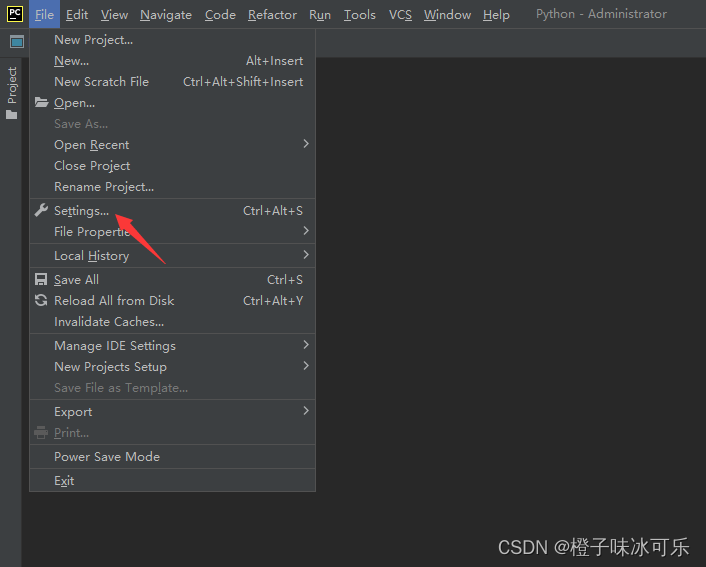Expand the Open Recent submenu arrow
This screenshot has height=567, width=706.
tap(306, 144)
